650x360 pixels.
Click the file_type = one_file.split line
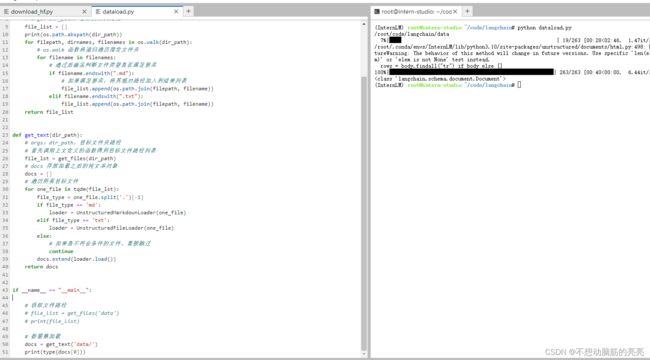point(90,197)
